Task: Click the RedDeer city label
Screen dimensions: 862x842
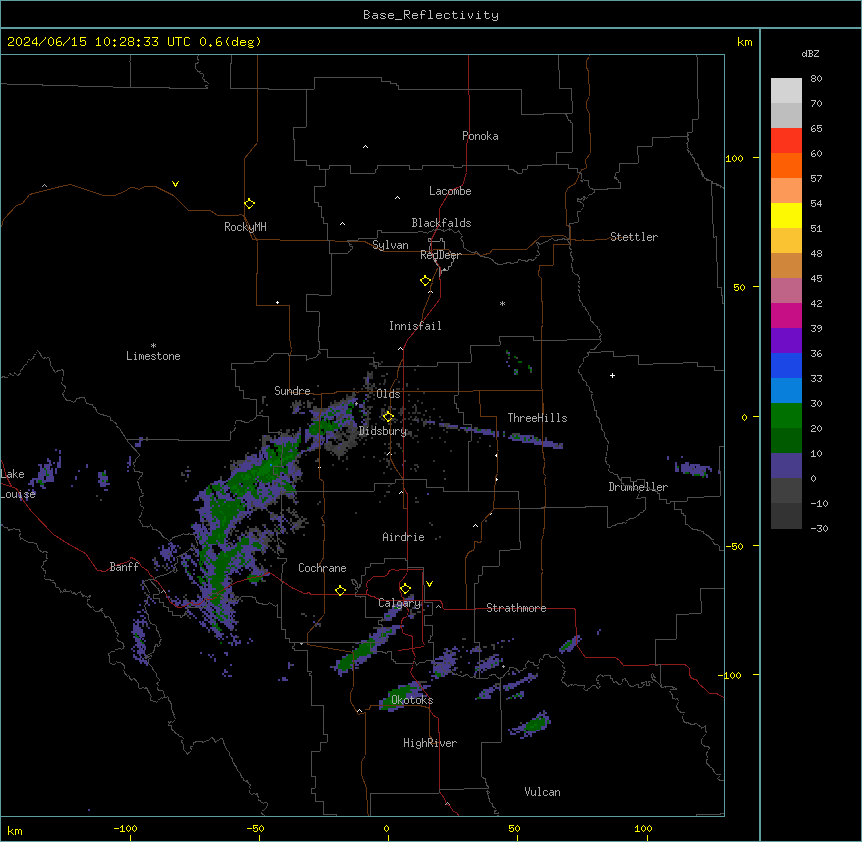Action: pyautogui.click(x=440, y=255)
